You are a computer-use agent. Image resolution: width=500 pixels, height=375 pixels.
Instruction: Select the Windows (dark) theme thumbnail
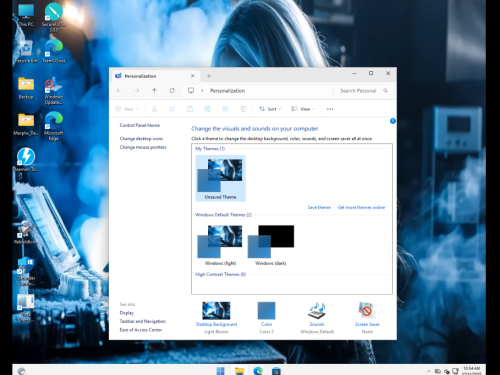[x=271, y=245]
